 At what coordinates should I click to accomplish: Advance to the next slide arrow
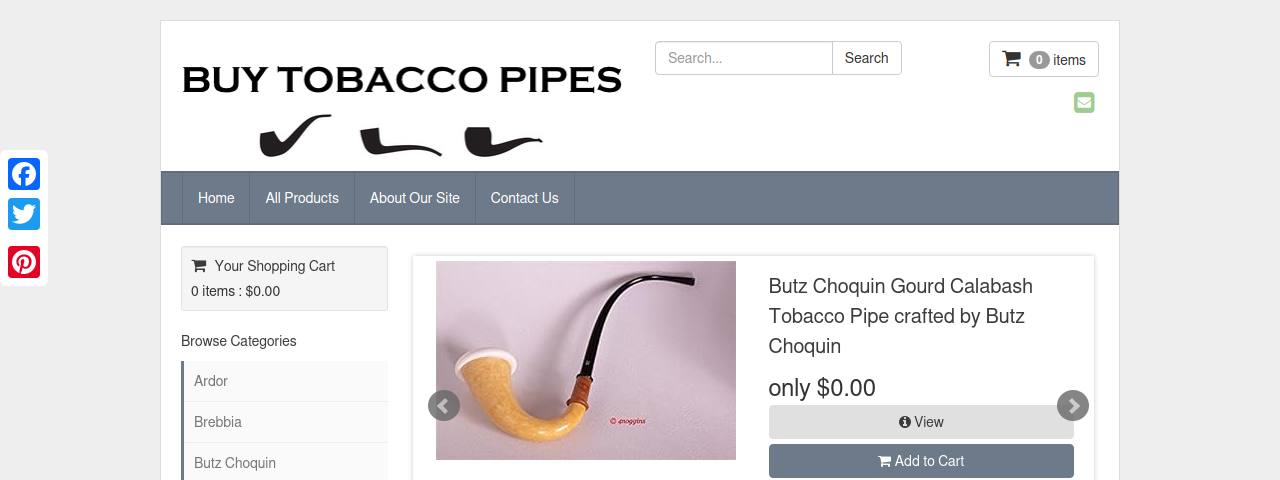tap(1073, 405)
